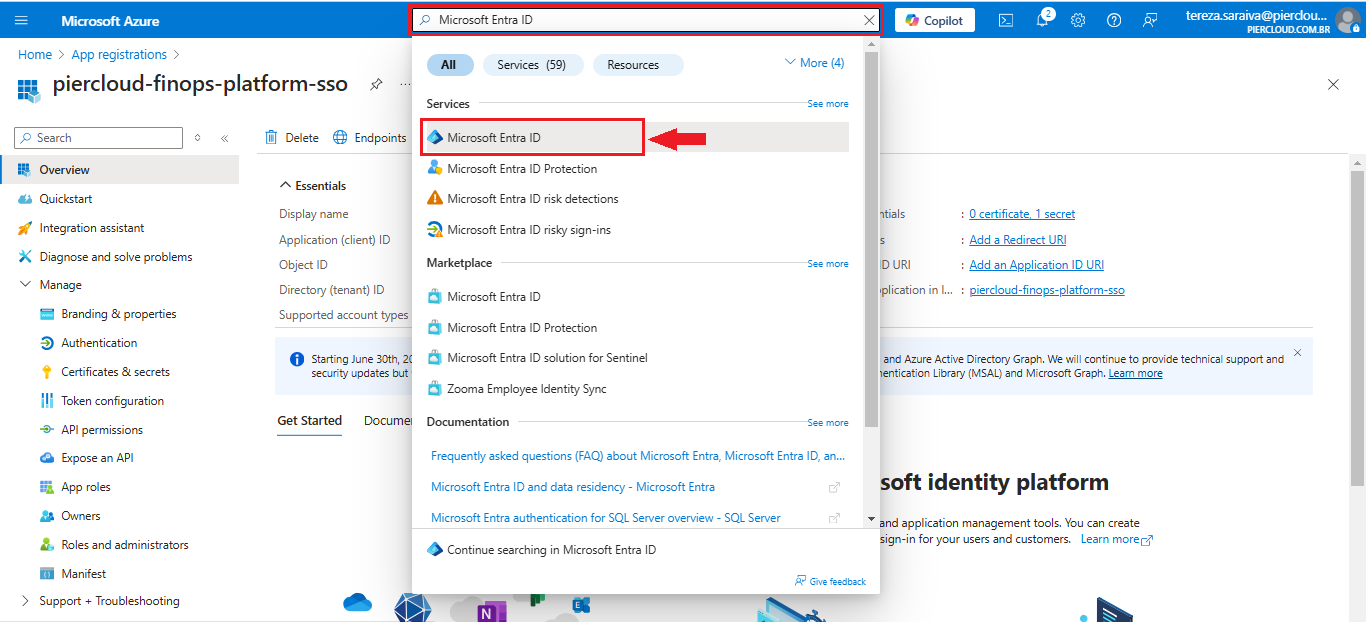The image size is (1366, 622).
Task: Expand Support + Troubleshooting section
Action: [x=26, y=601]
